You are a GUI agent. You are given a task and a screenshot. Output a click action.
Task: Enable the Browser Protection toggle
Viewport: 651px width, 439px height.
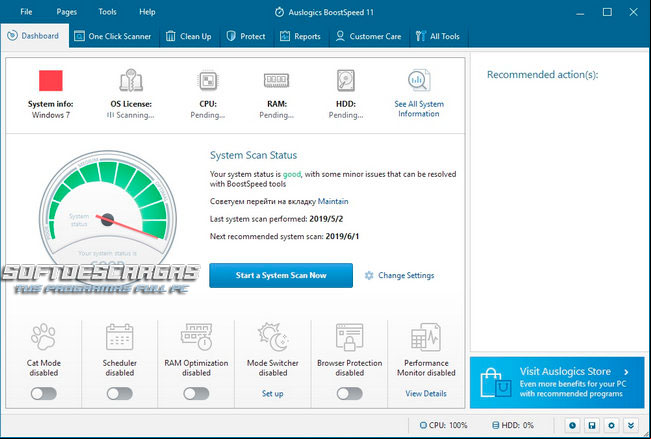point(350,393)
